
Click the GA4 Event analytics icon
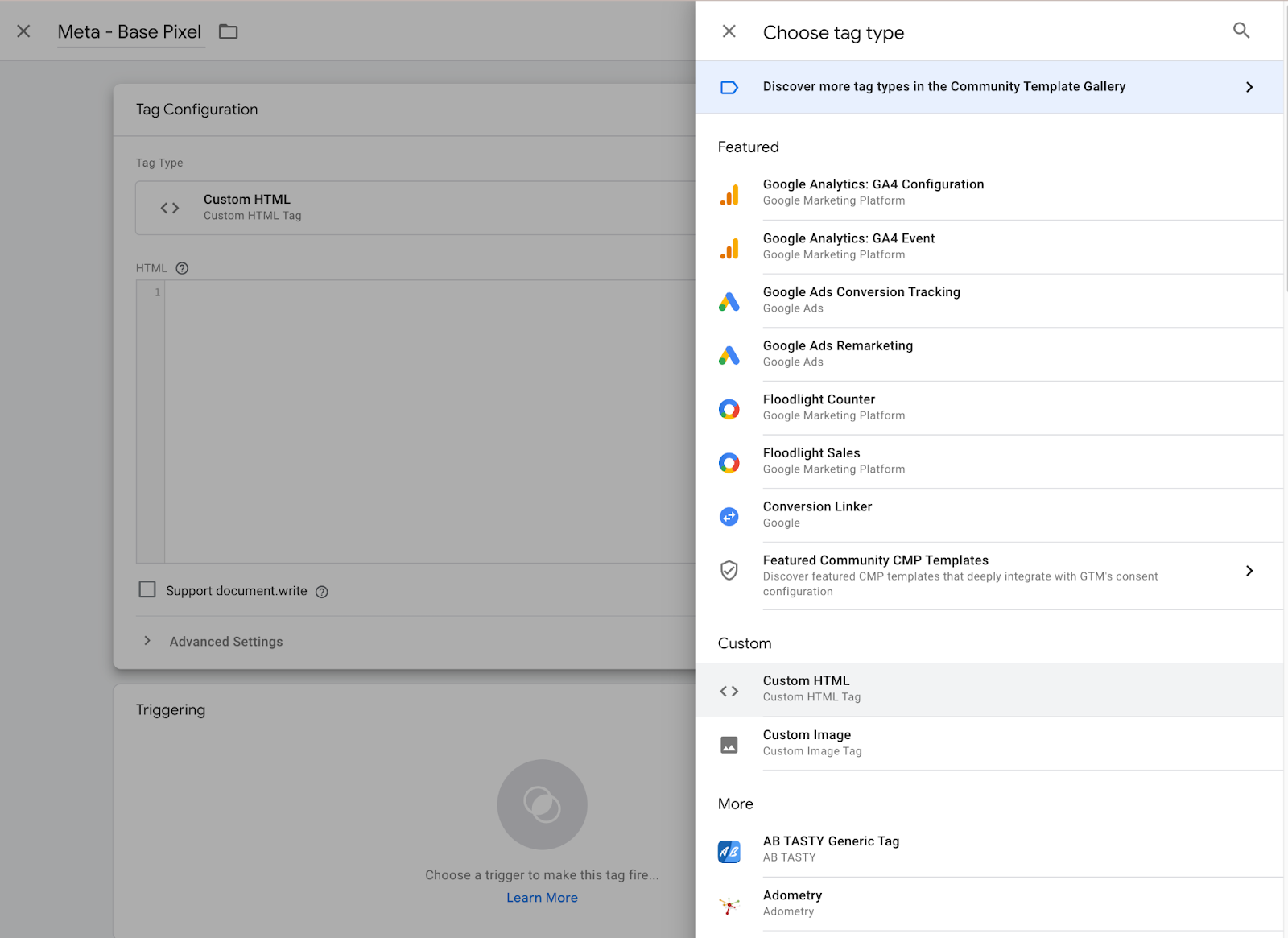729,249
